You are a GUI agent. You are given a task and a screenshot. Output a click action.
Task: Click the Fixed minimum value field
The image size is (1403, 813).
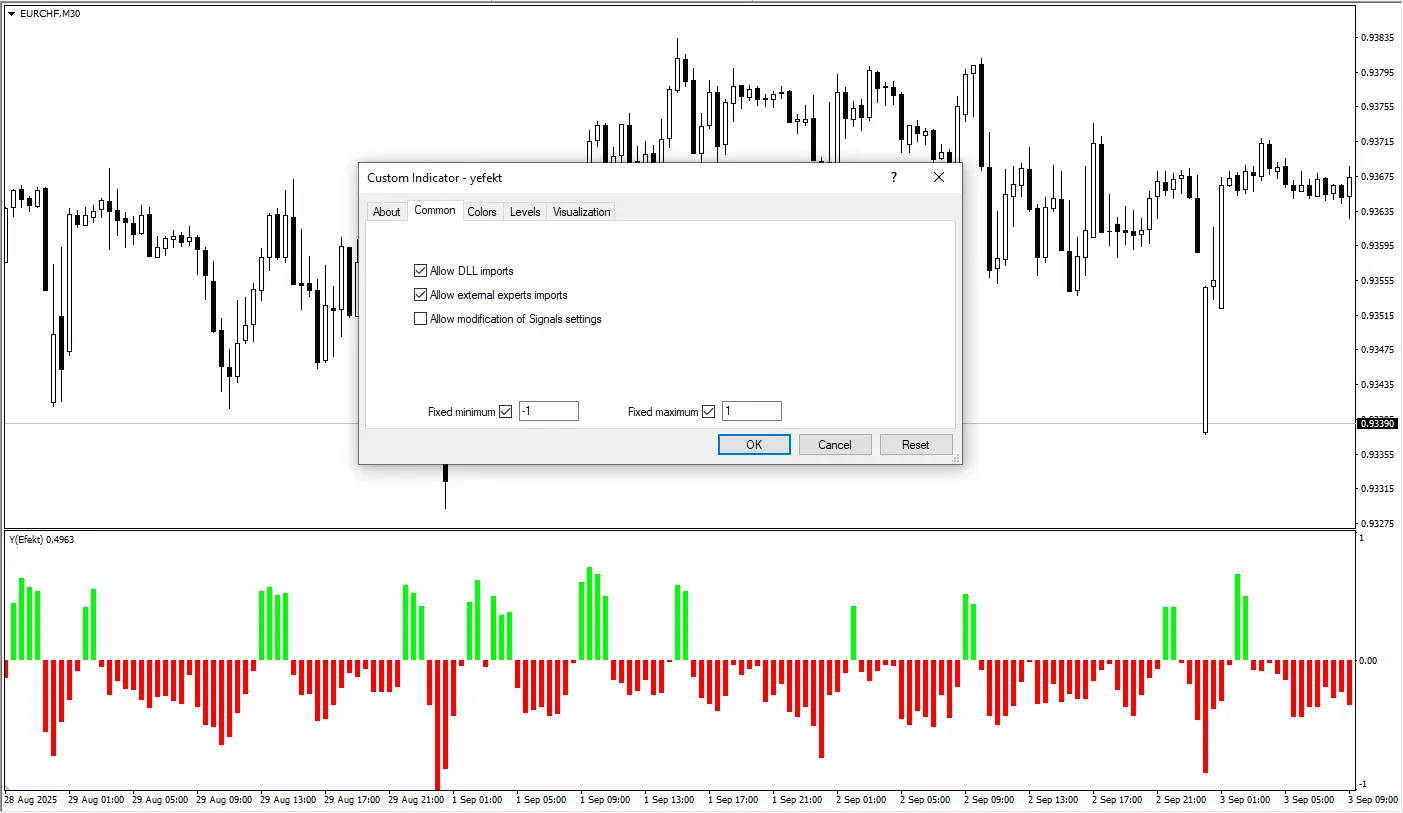point(548,411)
